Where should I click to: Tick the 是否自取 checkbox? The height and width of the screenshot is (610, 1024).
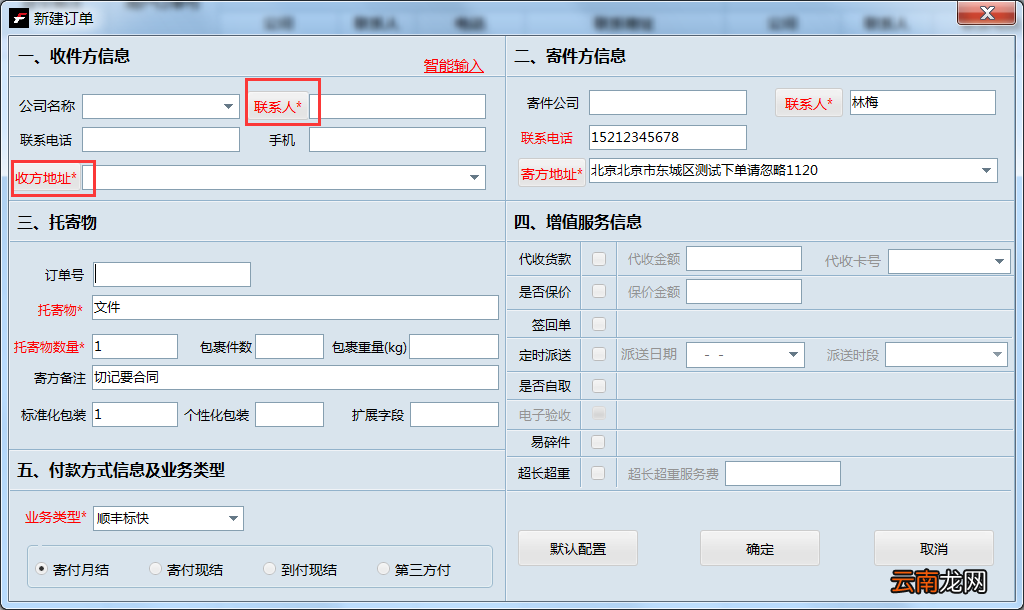click(x=599, y=386)
